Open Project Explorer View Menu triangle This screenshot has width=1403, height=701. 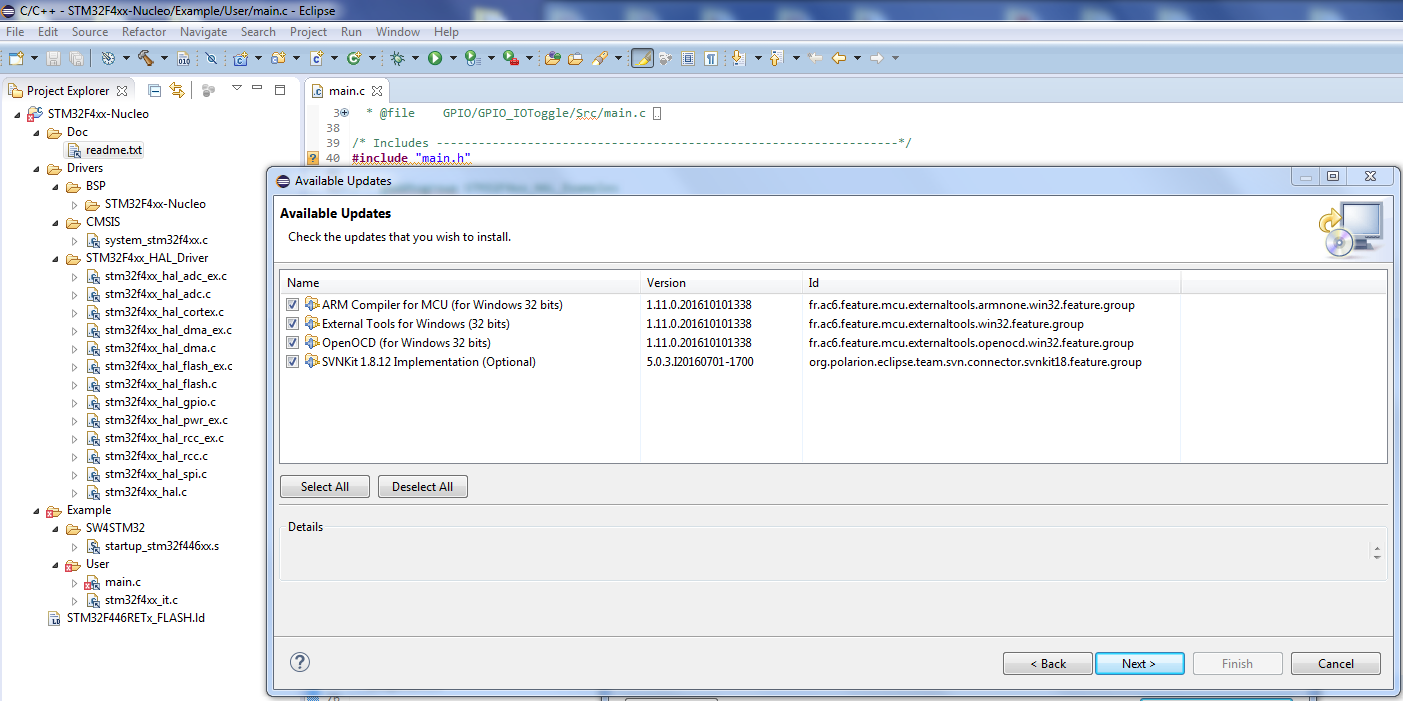[x=237, y=88]
